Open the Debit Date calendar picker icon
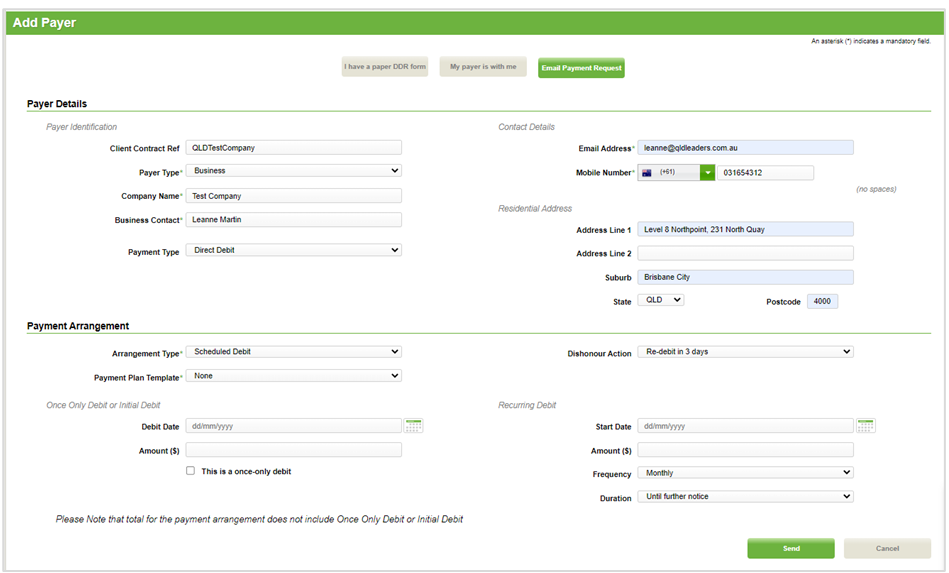Screen dimensions: 949x573 pyautogui.click(x=413, y=426)
